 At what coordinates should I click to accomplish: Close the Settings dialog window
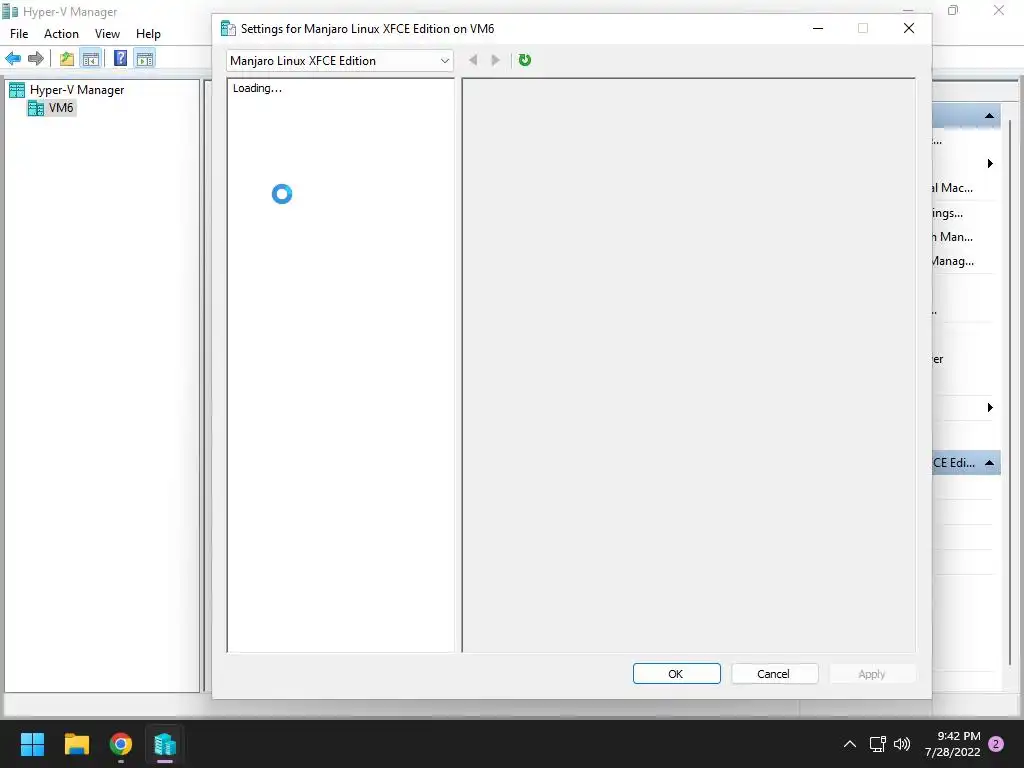click(x=908, y=29)
